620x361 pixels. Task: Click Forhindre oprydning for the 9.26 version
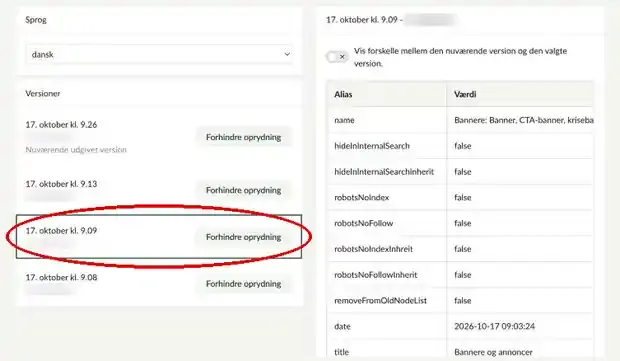[244, 137]
